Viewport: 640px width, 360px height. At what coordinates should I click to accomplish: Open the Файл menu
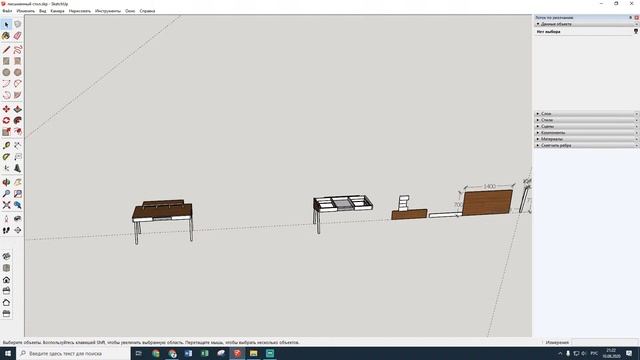(7, 11)
